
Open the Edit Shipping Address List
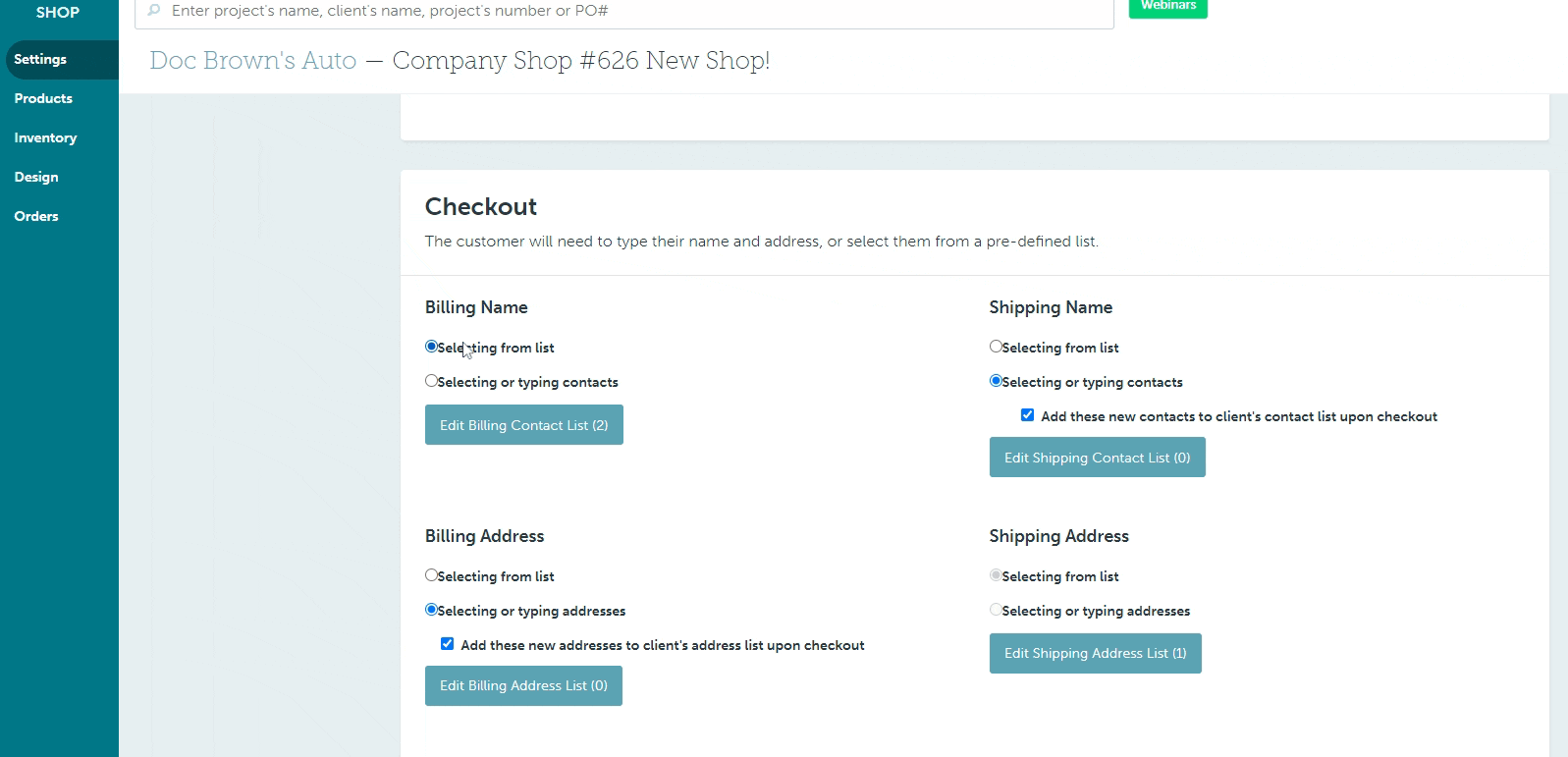1095,653
